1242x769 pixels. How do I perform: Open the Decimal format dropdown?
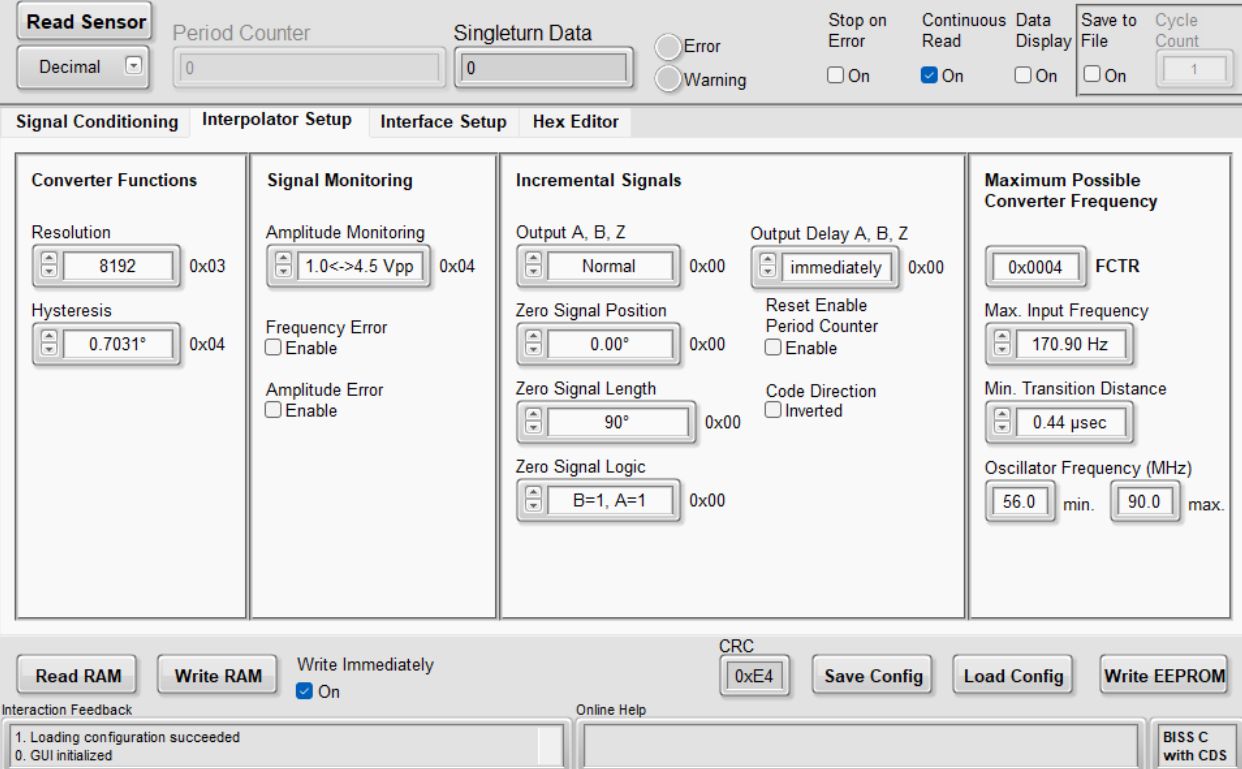[133, 67]
